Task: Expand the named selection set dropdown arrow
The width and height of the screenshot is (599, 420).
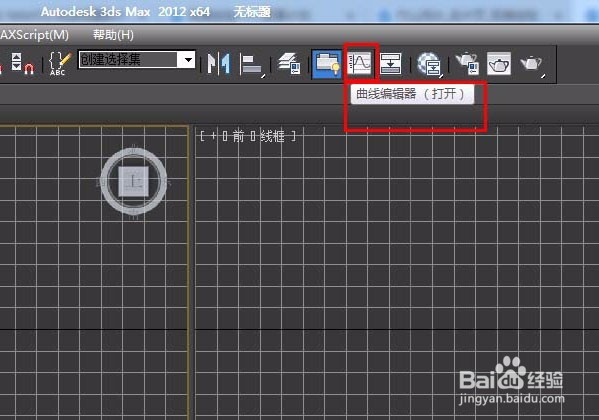Action: 188,60
